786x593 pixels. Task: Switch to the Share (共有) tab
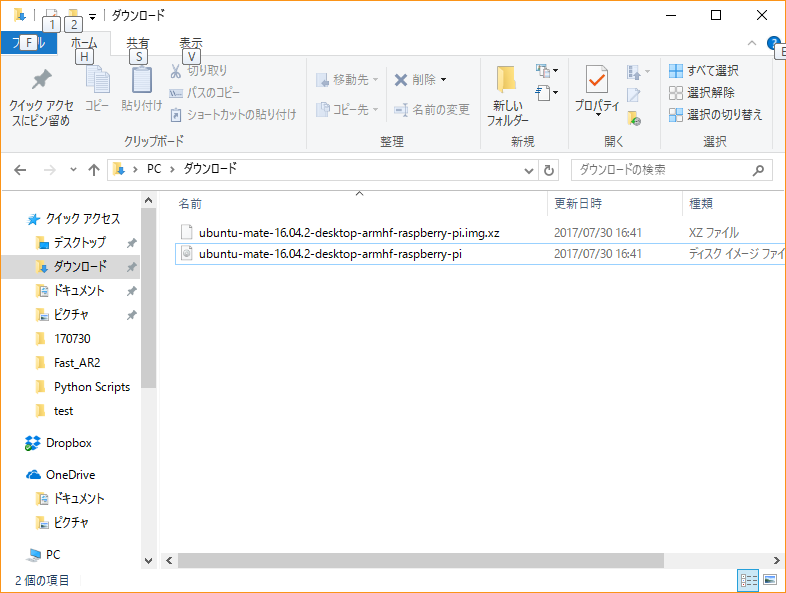pyautogui.click(x=138, y=43)
